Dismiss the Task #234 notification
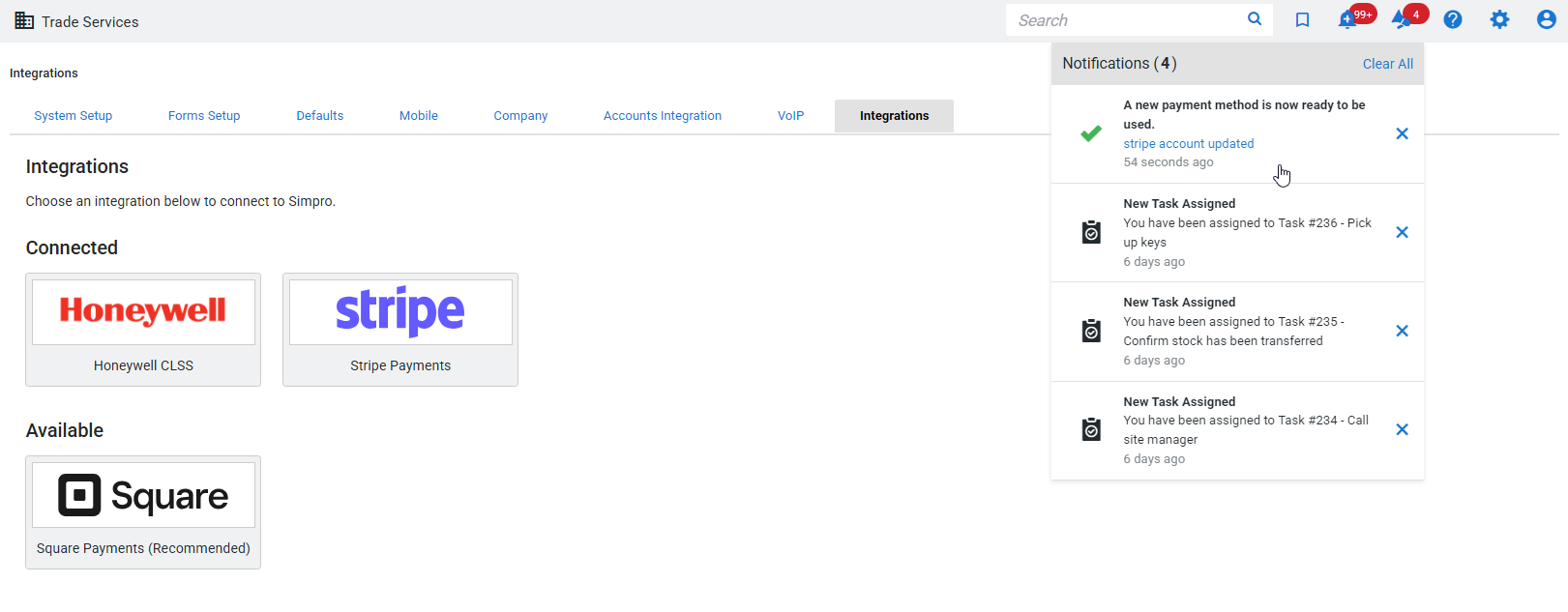Image resolution: width=1568 pixels, height=612 pixels. click(x=1402, y=429)
